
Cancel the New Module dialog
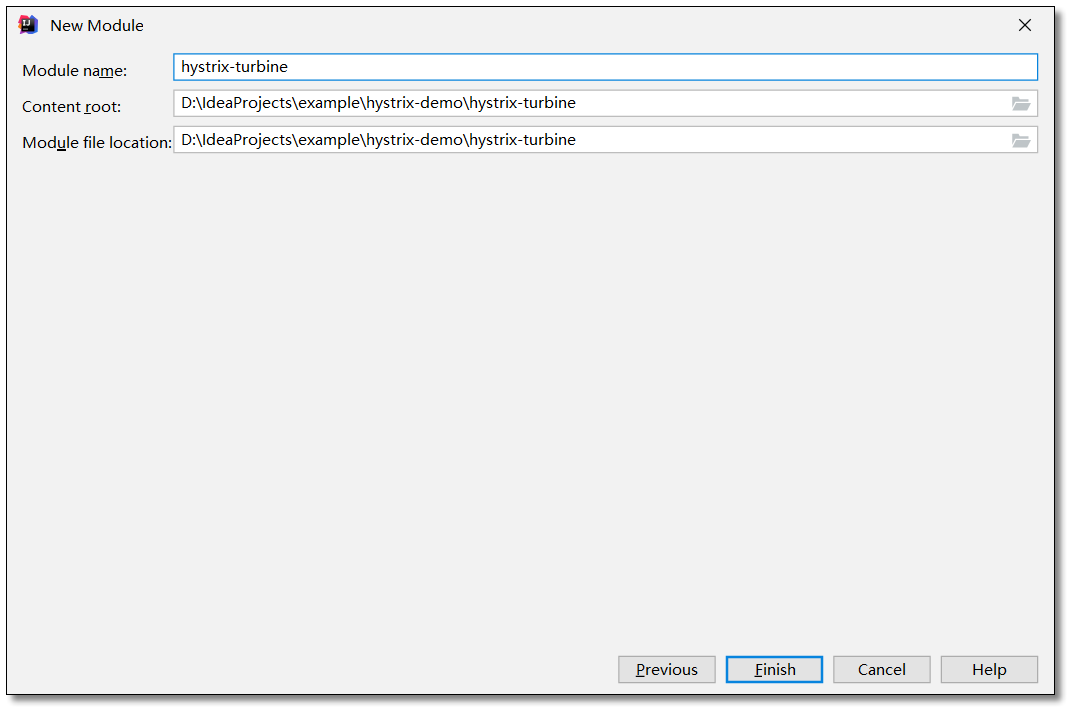(x=881, y=670)
